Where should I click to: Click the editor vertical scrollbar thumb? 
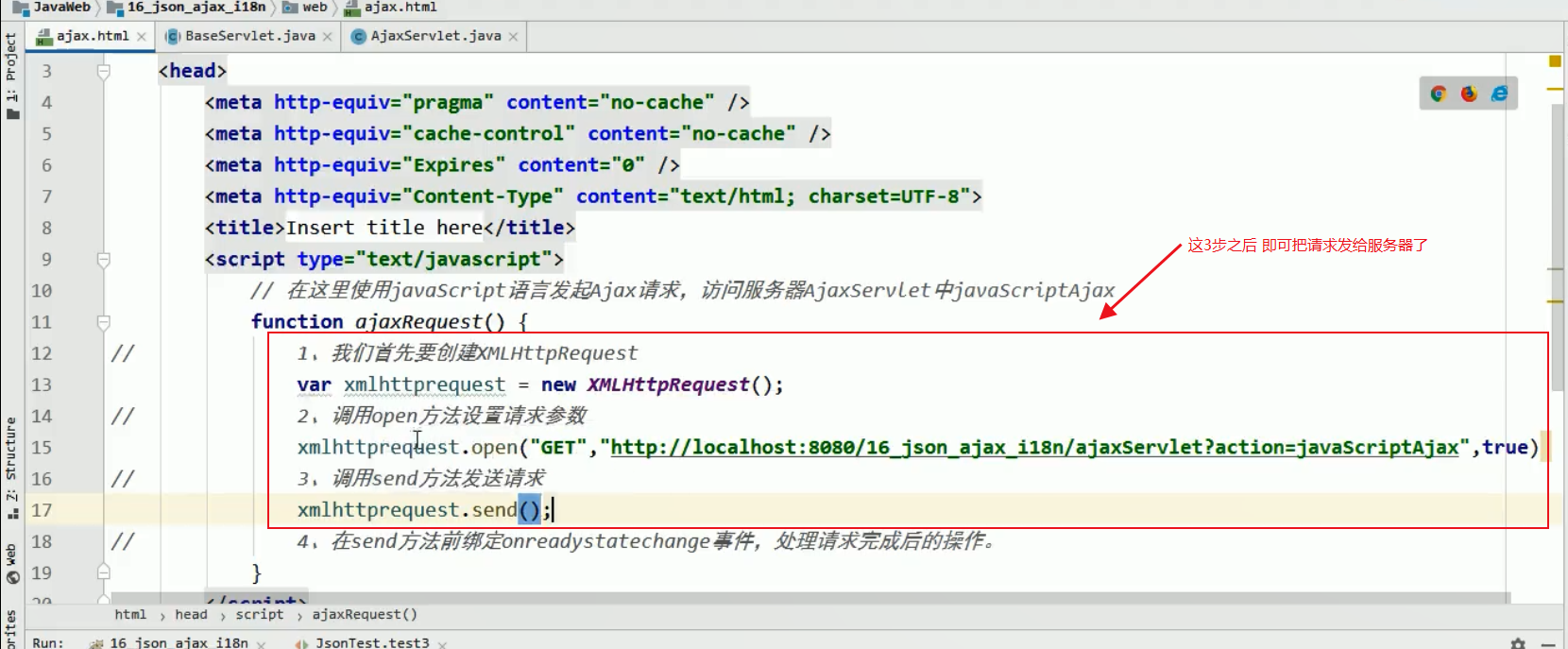[1558, 246]
